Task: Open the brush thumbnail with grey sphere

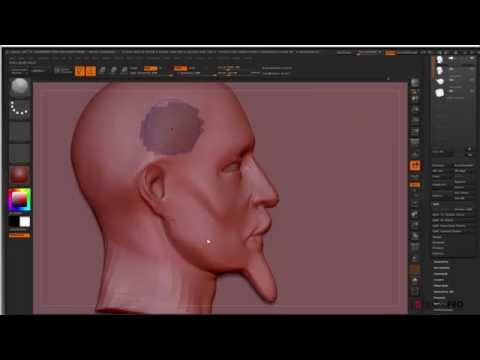Action: (20, 88)
